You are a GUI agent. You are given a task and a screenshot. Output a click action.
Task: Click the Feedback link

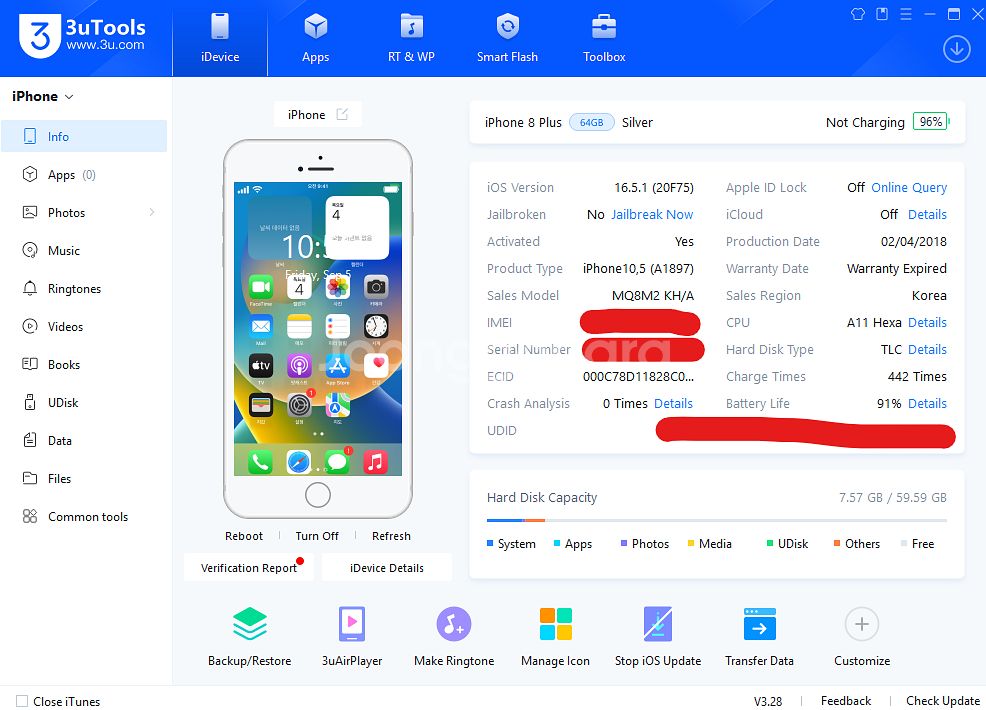pos(846,701)
